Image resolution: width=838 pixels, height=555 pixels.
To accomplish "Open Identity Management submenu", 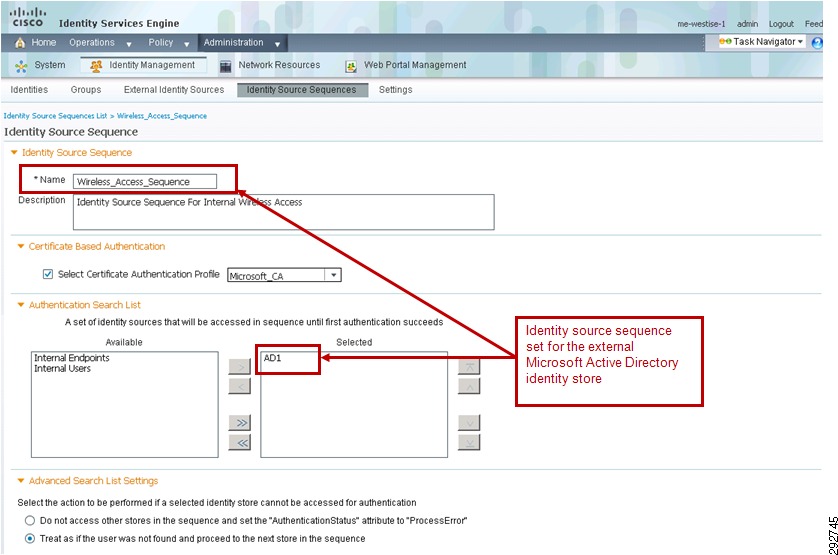I will [x=152, y=65].
